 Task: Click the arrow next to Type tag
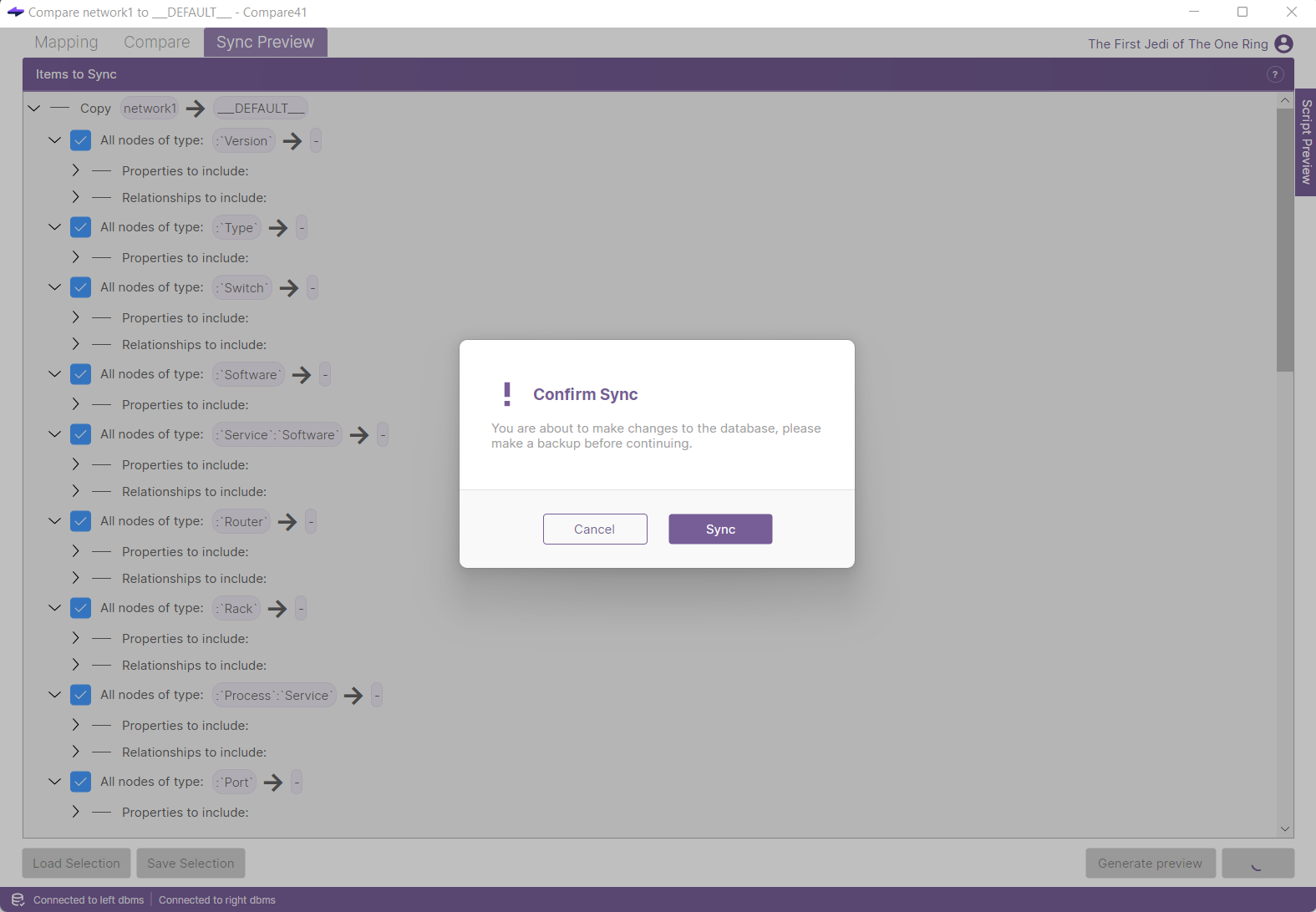278,227
